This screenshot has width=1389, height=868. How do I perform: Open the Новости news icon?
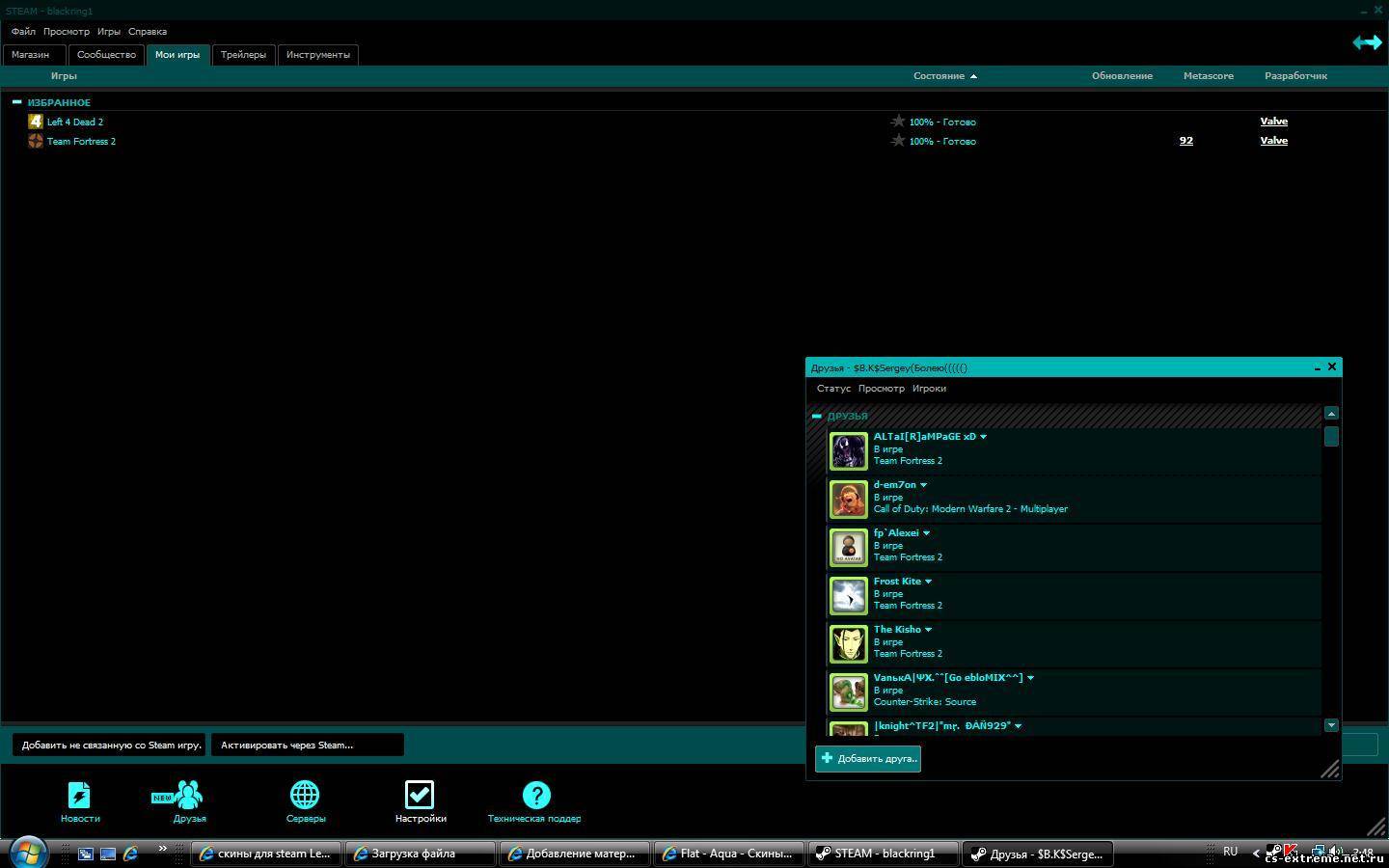[79, 795]
